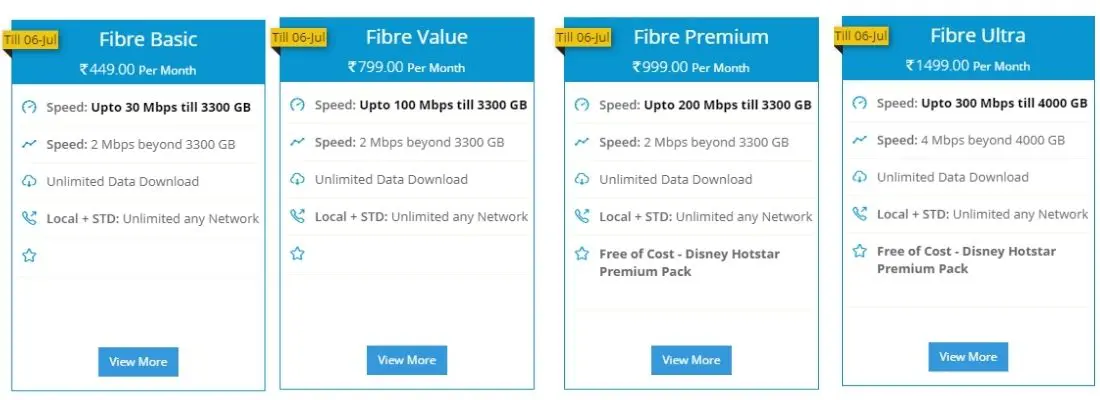This screenshot has width=1100, height=400.
Task: Click the phone icon in Fibre Ultra card
Action: click(859, 213)
